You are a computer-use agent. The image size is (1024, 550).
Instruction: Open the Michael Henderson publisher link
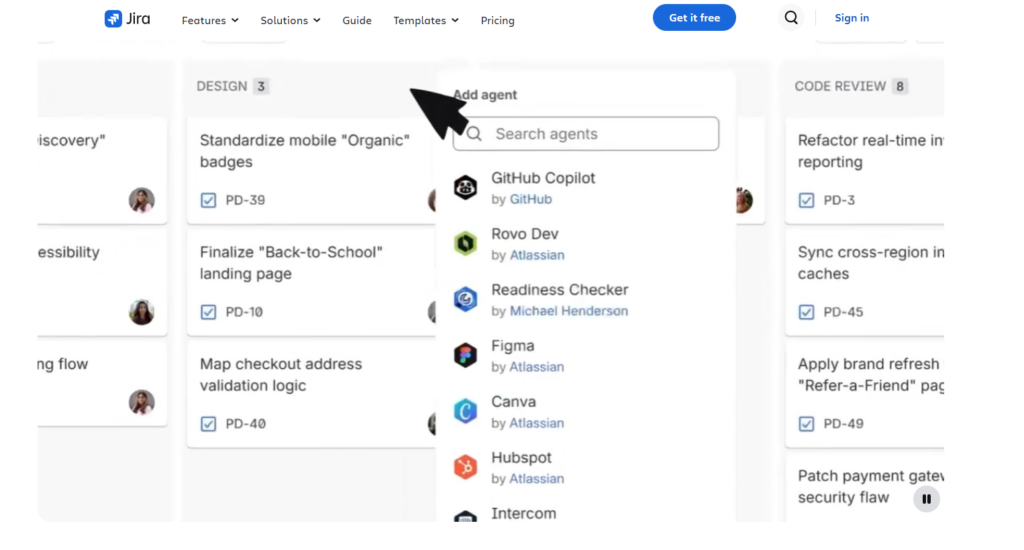[x=569, y=311]
